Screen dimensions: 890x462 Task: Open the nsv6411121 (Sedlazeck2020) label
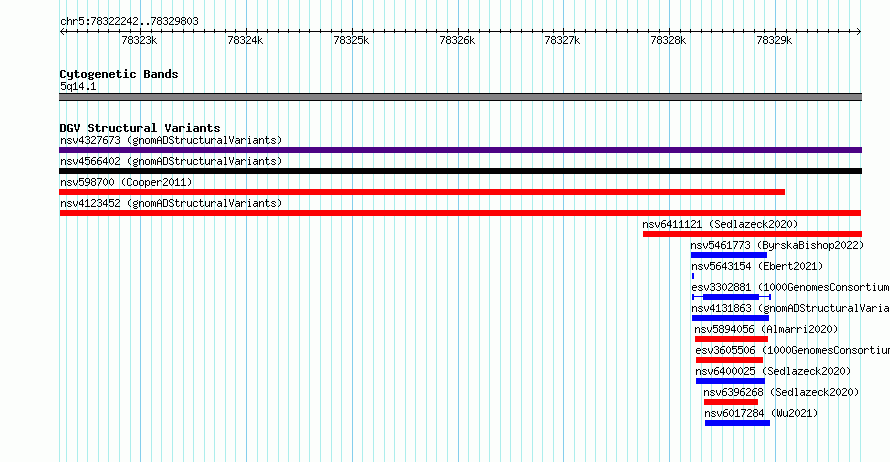point(720,224)
